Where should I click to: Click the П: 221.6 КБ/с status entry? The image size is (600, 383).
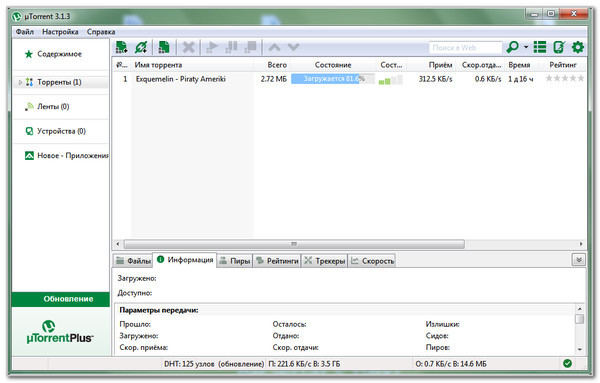pos(304,364)
